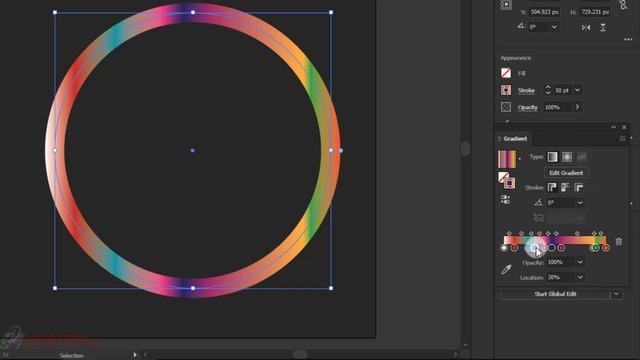Viewport: 640px width, 360px height.
Task: Click the gradient preview thumbnail
Action: coord(507,159)
